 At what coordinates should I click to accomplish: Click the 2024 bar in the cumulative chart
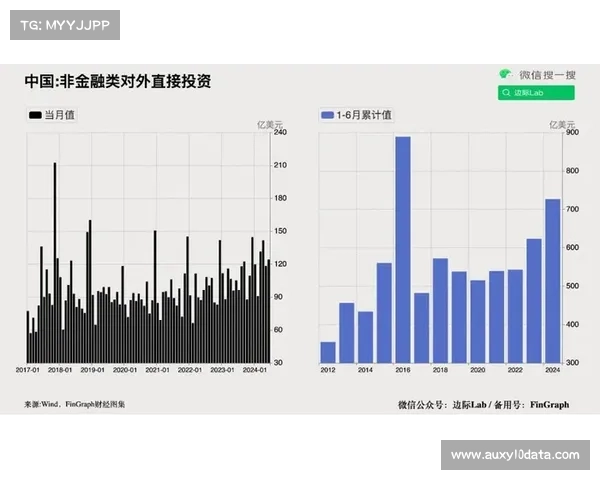coord(553,281)
